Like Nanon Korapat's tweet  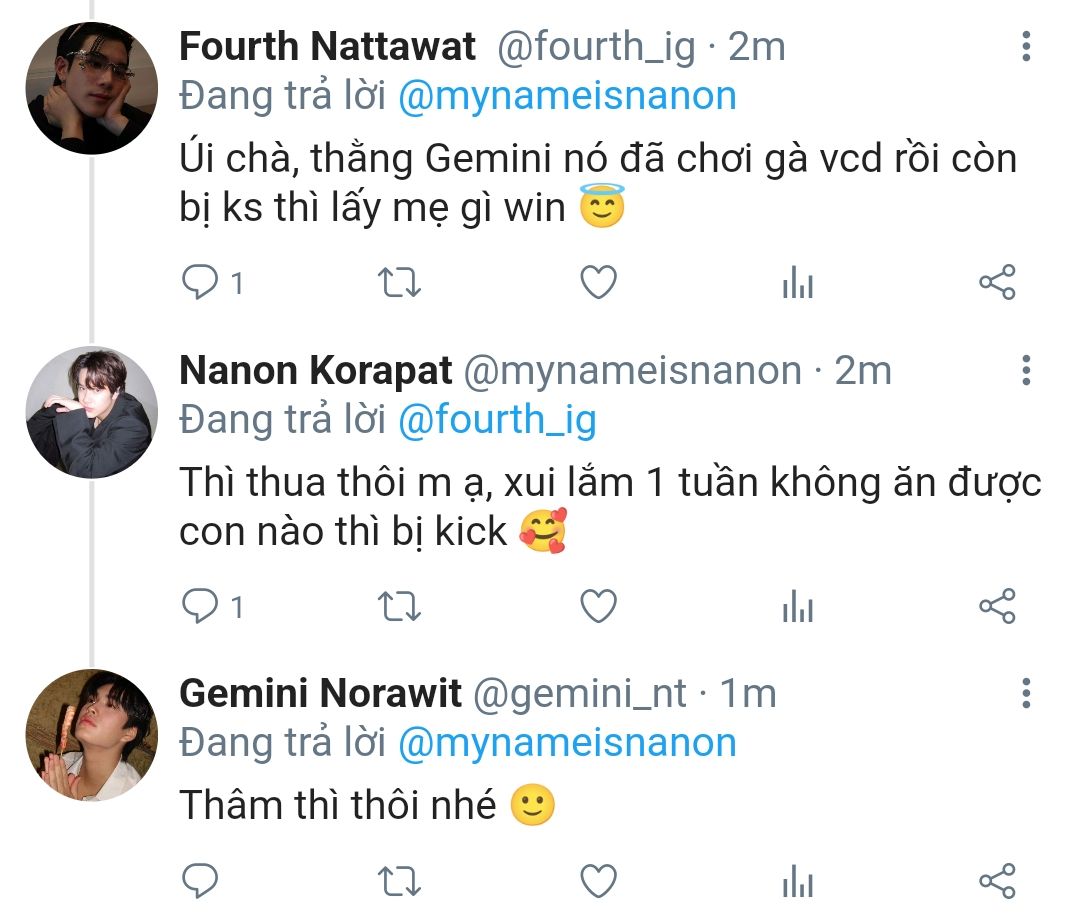pos(599,606)
